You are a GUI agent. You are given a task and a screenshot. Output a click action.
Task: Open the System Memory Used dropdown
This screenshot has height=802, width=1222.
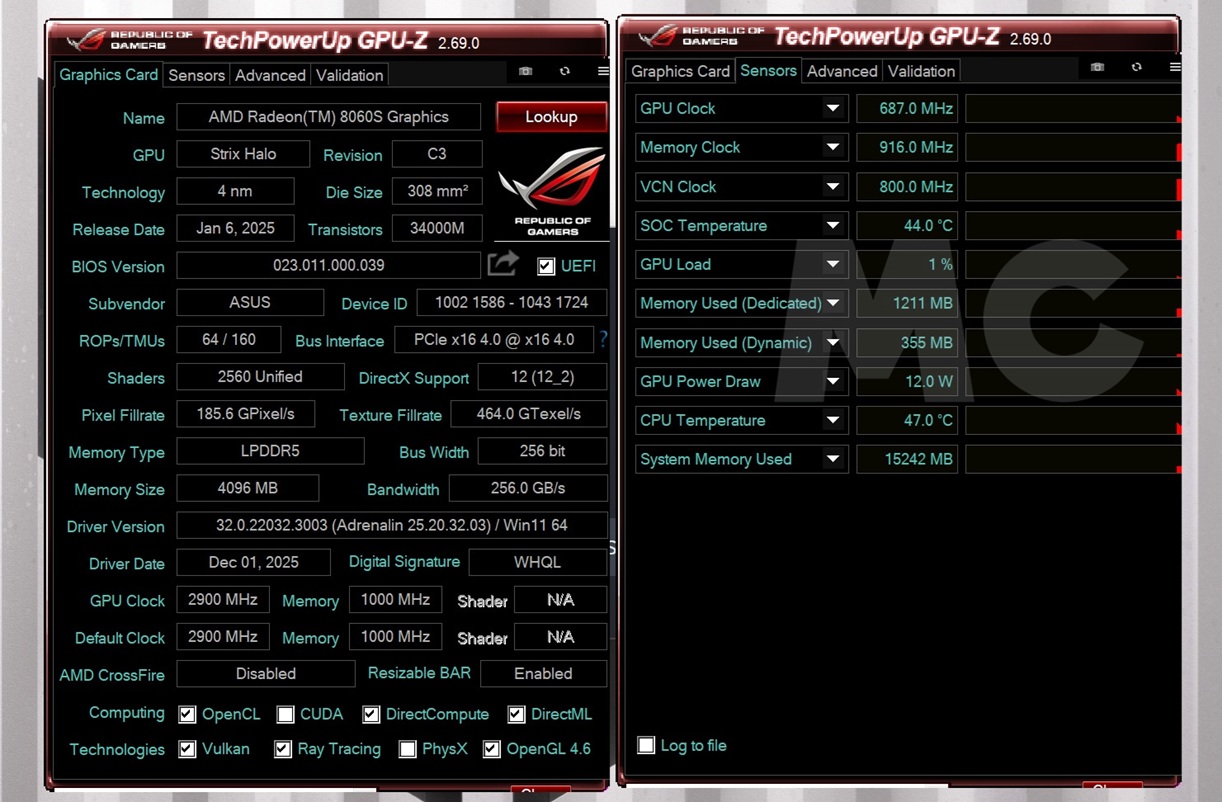[835, 459]
